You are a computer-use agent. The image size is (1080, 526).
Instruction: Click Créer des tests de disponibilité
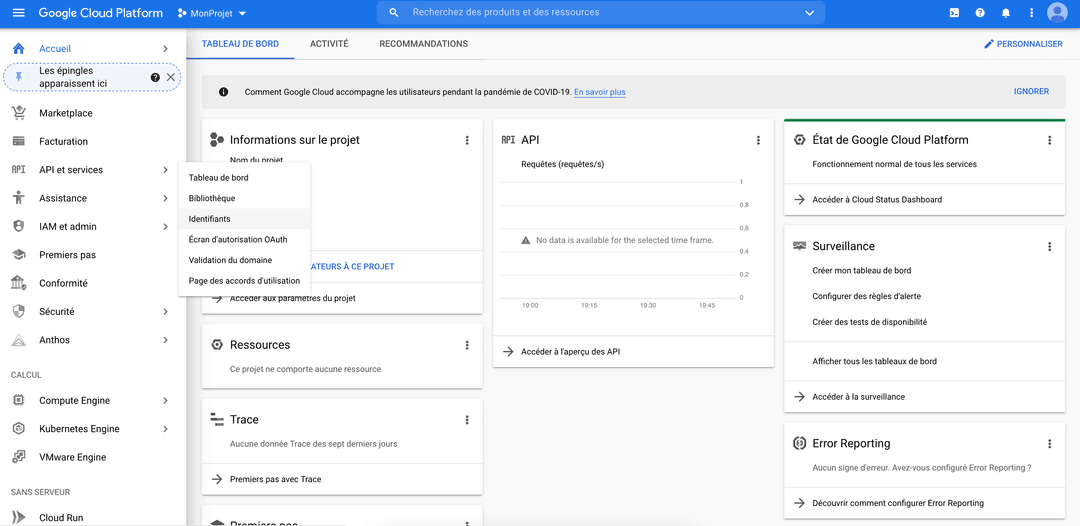point(870,322)
